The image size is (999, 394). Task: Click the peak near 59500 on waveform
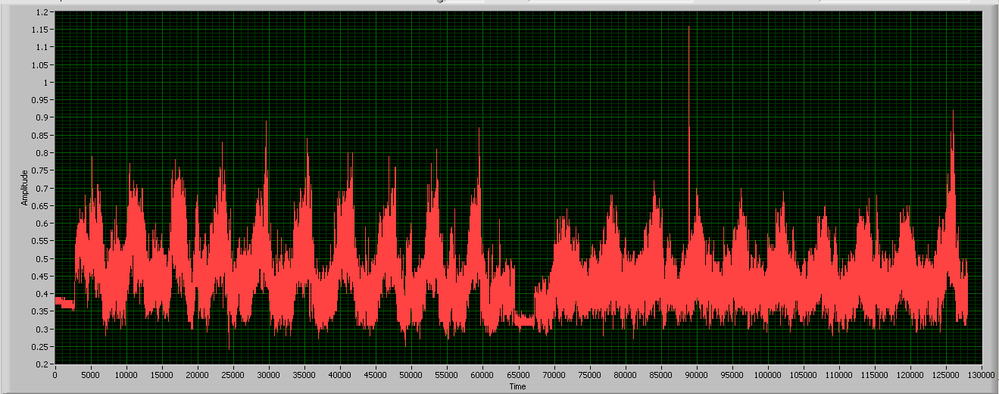point(479,130)
